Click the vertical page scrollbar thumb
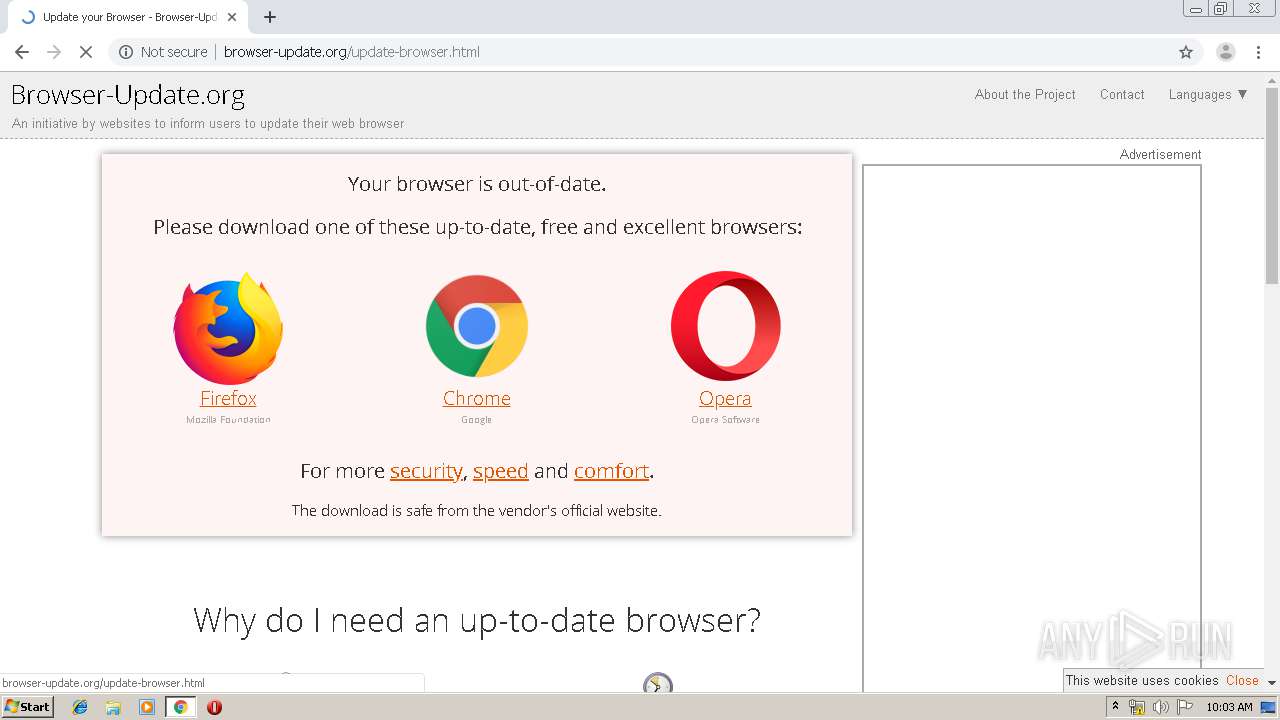Image resolution: width=1280 pixels, height=720 pixels. pyautogui.click(x=1272, y=186)
